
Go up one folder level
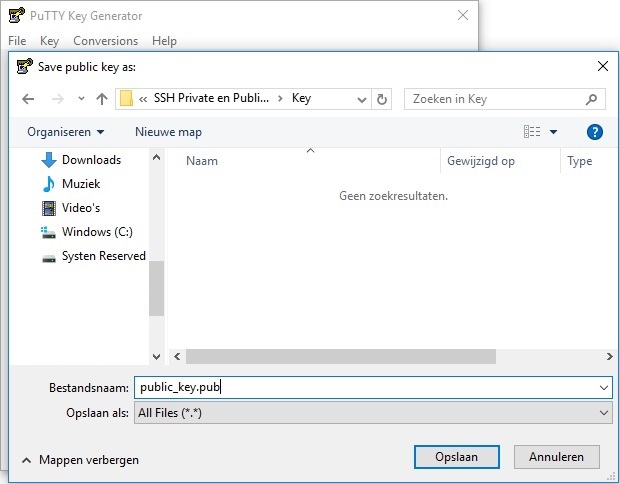(102, 99)
